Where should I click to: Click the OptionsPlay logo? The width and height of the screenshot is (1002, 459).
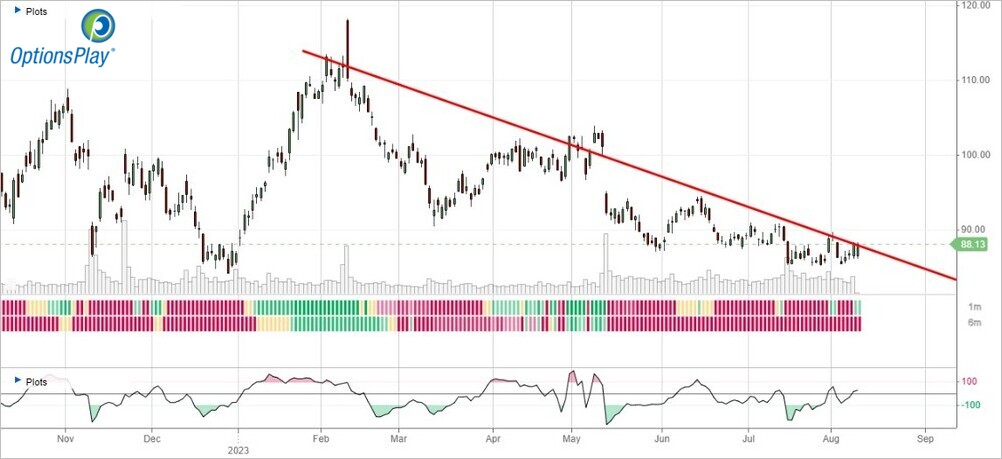tap(63, 38)
